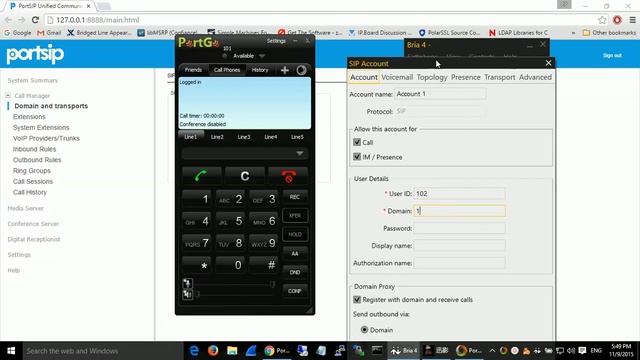Click Sign out on portsip page
Viewport: 640px width, 360px height.
[612, 55]
